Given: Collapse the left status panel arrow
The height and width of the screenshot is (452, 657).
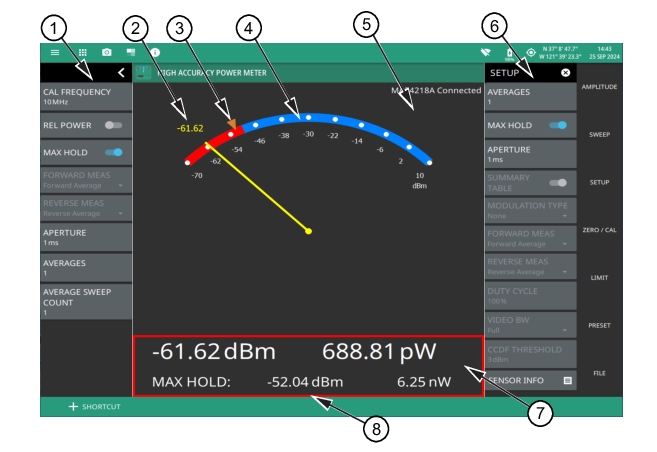Looking at the screenshot, I should point(121,73).
